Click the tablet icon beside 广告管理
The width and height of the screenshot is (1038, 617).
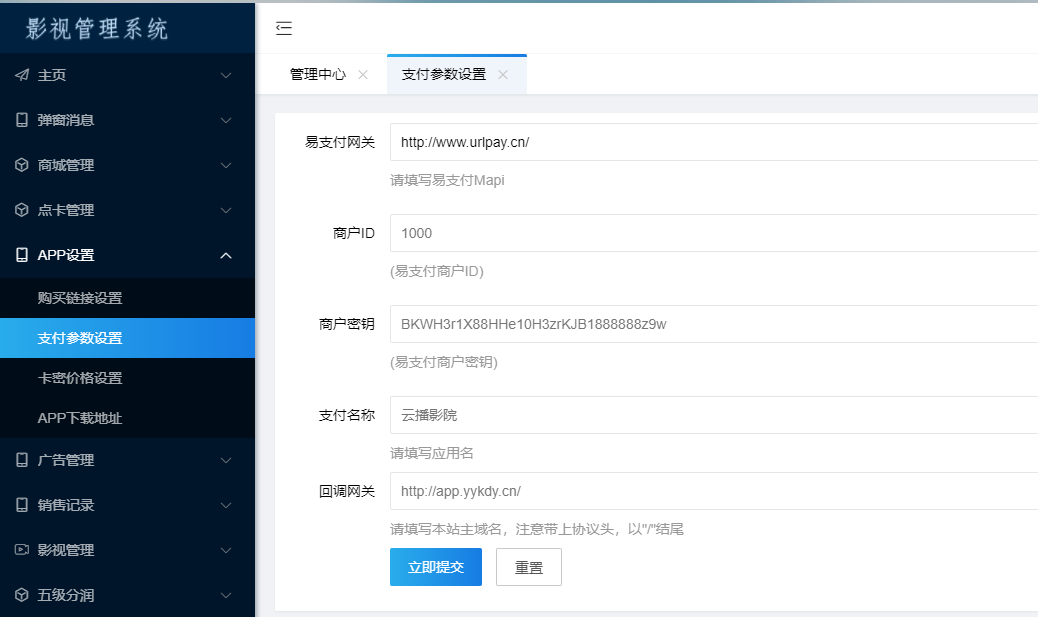click(x=22, y=460)
